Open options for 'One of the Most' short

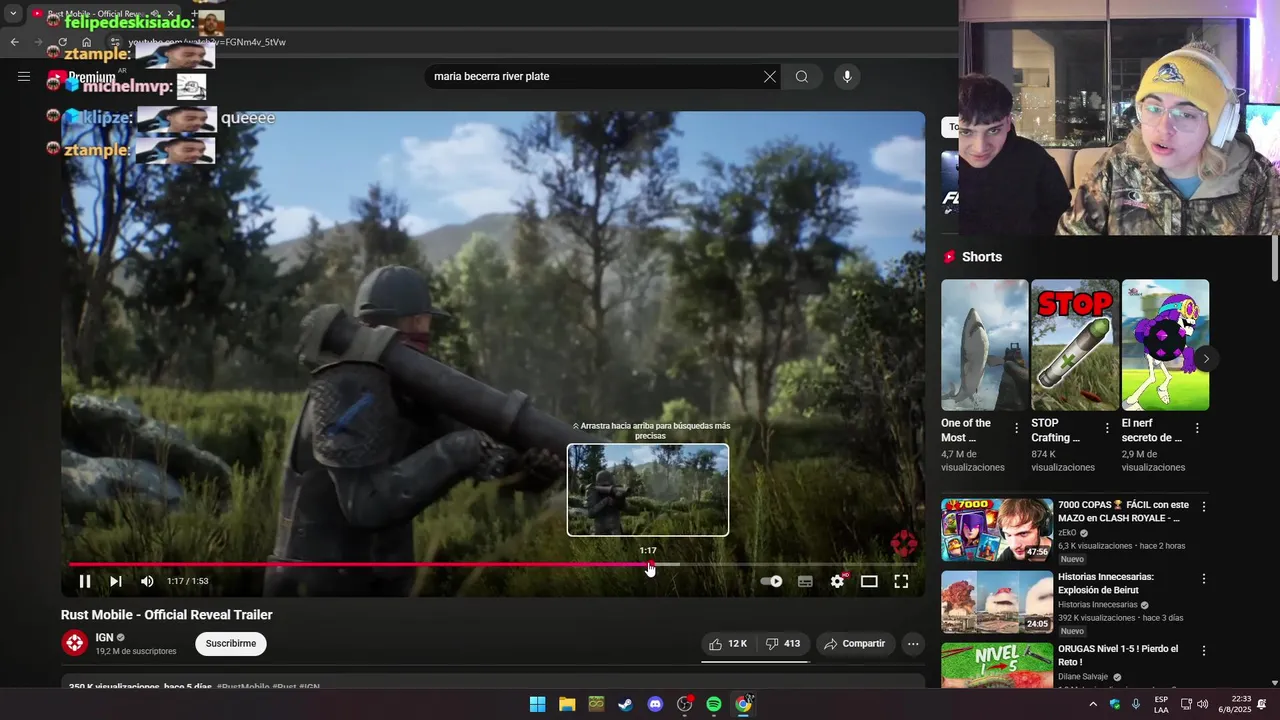point(1017,428)
